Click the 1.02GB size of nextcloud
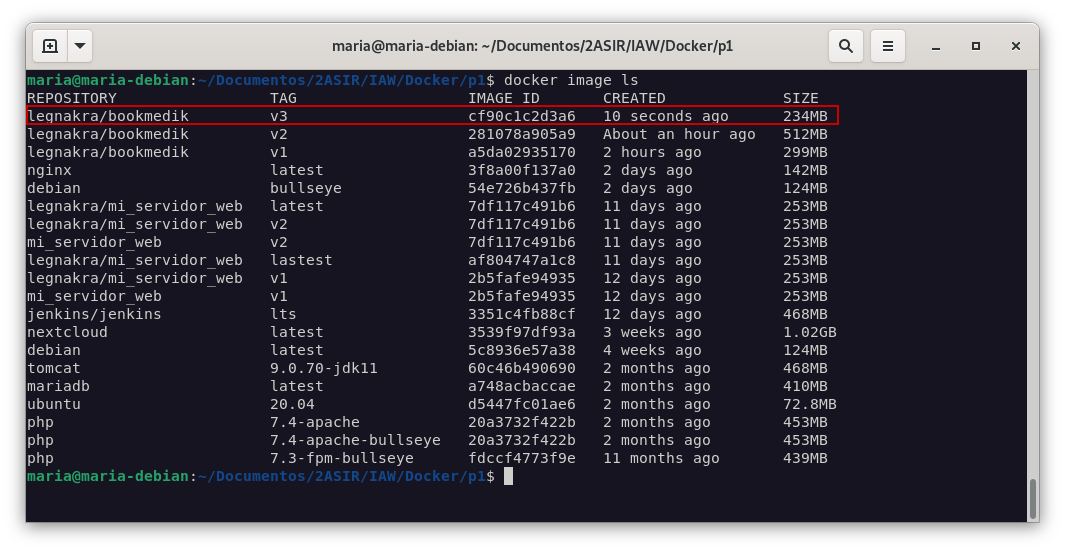The height and width of the screenshot is (551, 1065). [x=809, y=332]
